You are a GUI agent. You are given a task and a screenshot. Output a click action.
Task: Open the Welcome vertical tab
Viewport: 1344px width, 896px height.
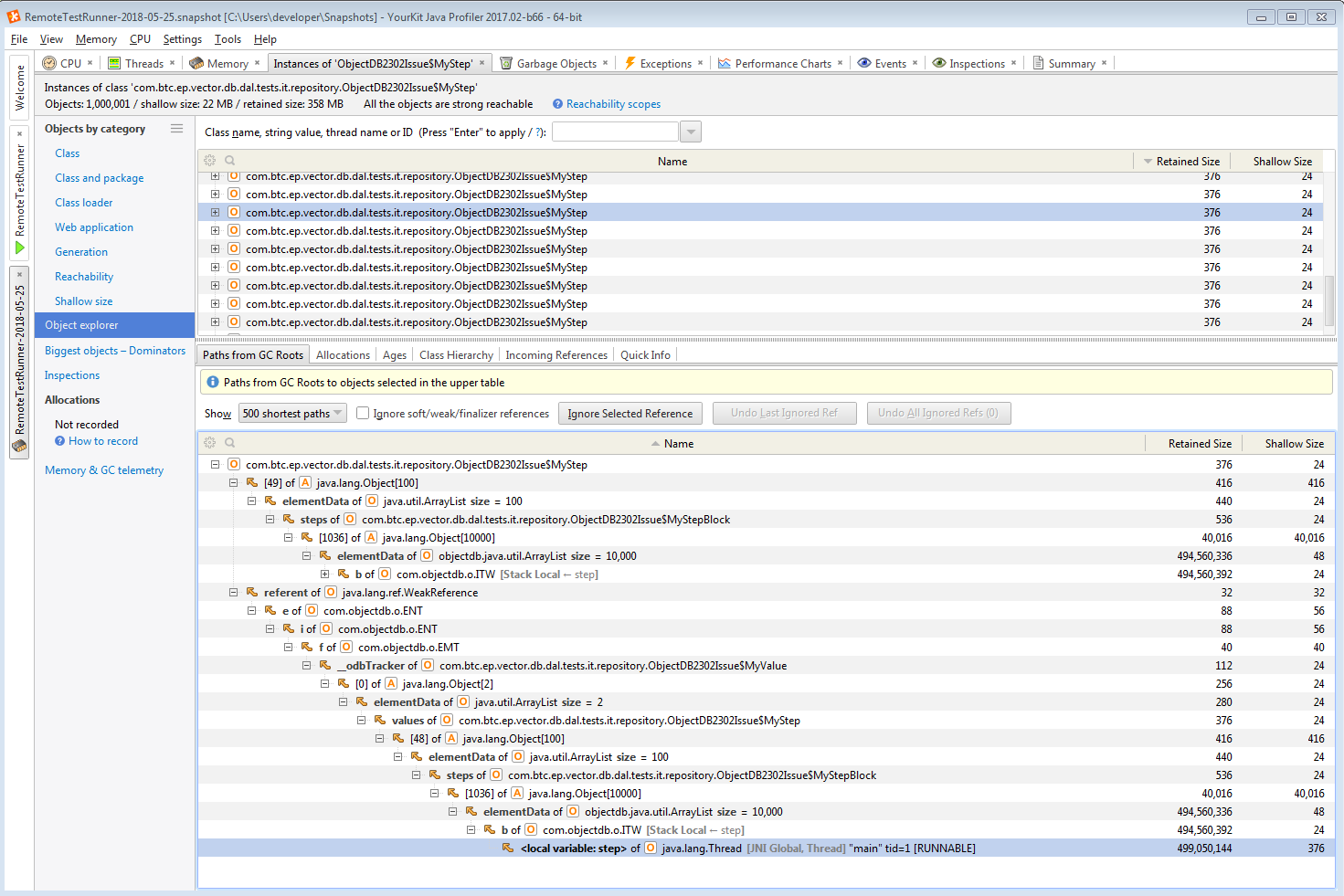[x=20, y=87]
